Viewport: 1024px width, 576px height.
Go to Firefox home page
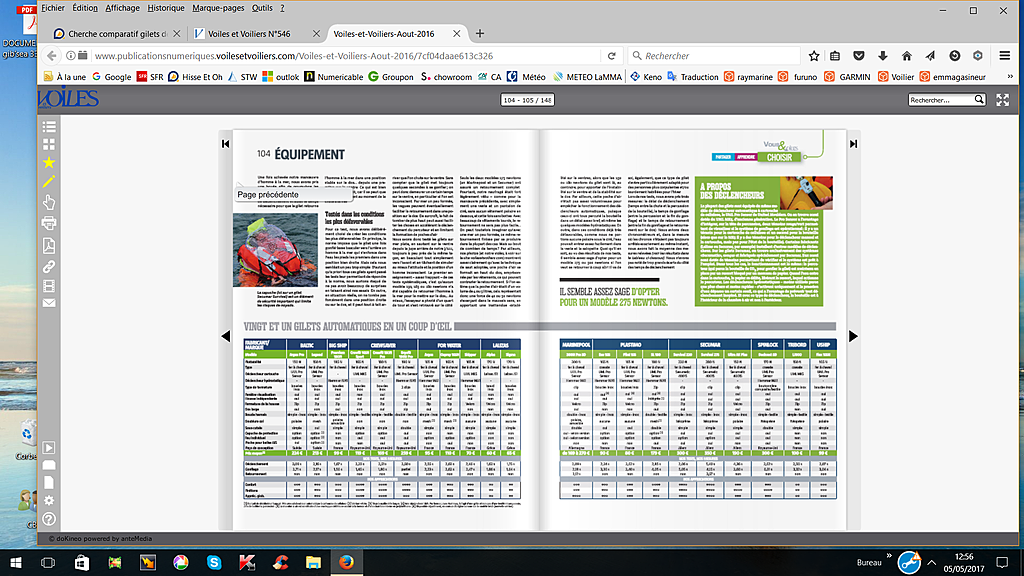click(906, 56)
